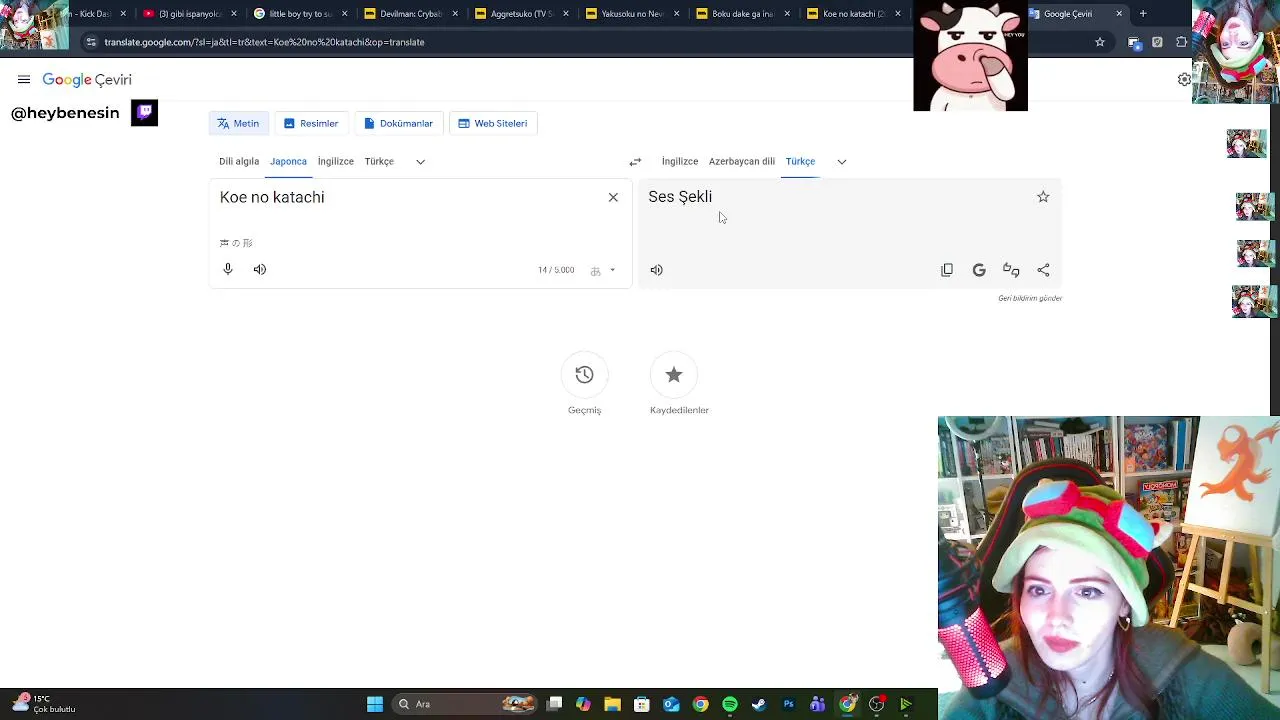1280x720 pixels.
Task: Open Spotify from the taskbar
Action: pyautogui.click(x=730, y=704)
